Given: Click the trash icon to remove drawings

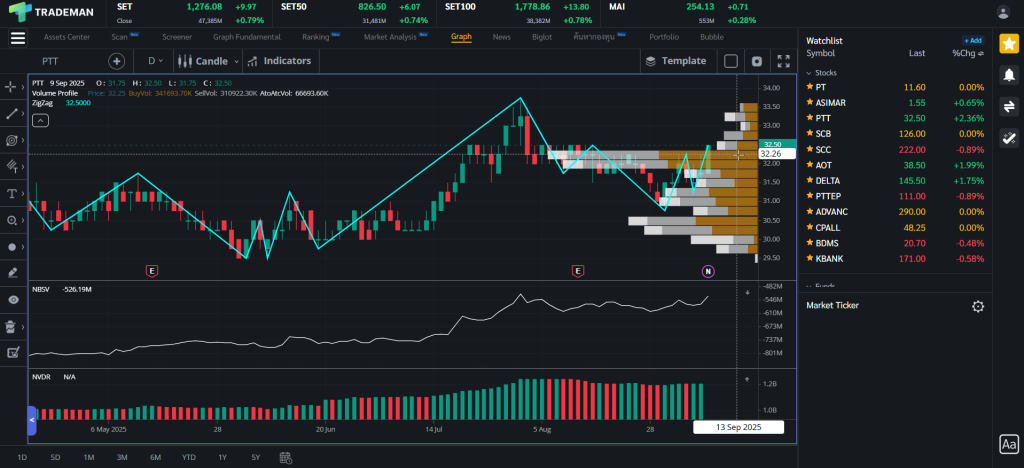Looking at the screenshot, I should point(13,326).
